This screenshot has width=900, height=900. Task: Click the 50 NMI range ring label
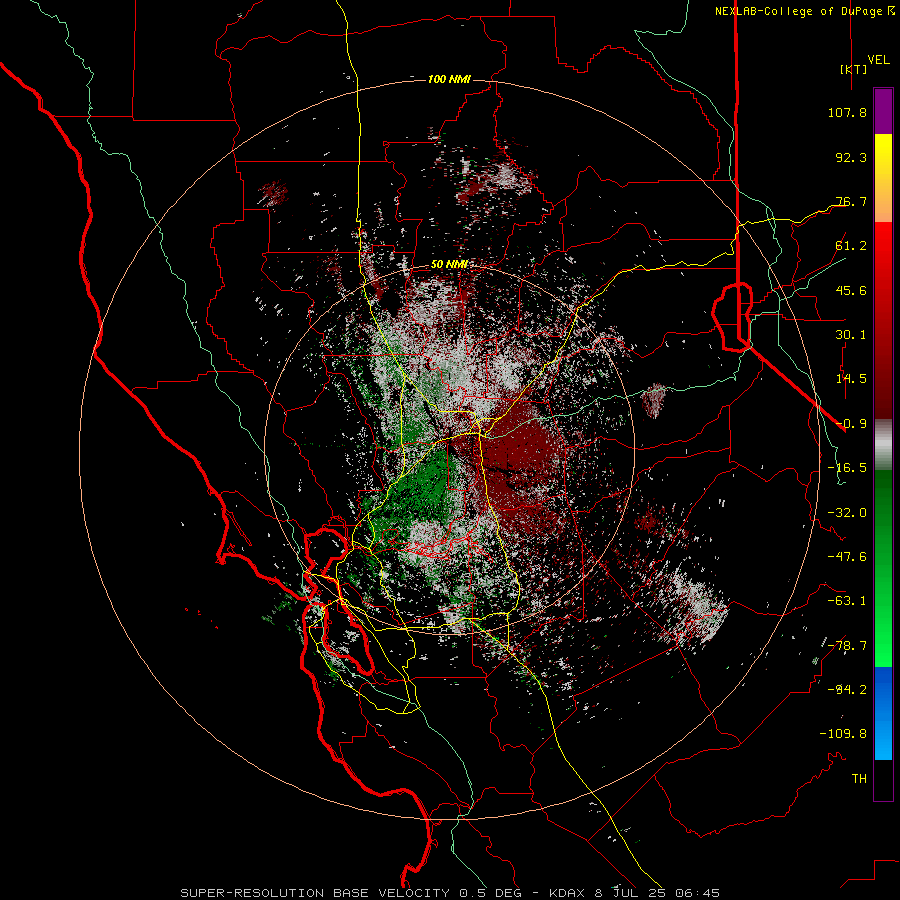click(x=449, y=265)
